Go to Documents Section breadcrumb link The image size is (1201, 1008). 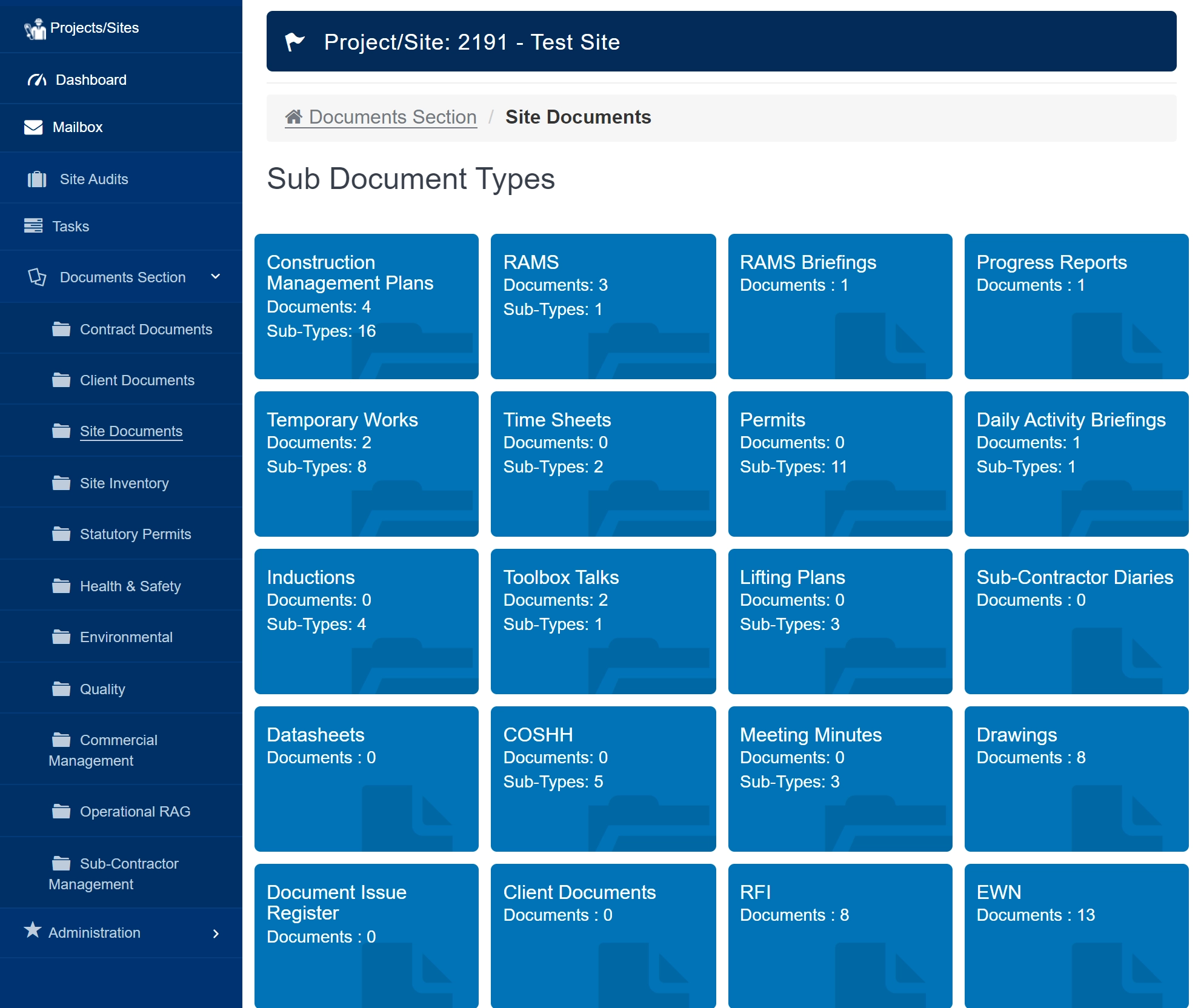[x=392, y=117]
